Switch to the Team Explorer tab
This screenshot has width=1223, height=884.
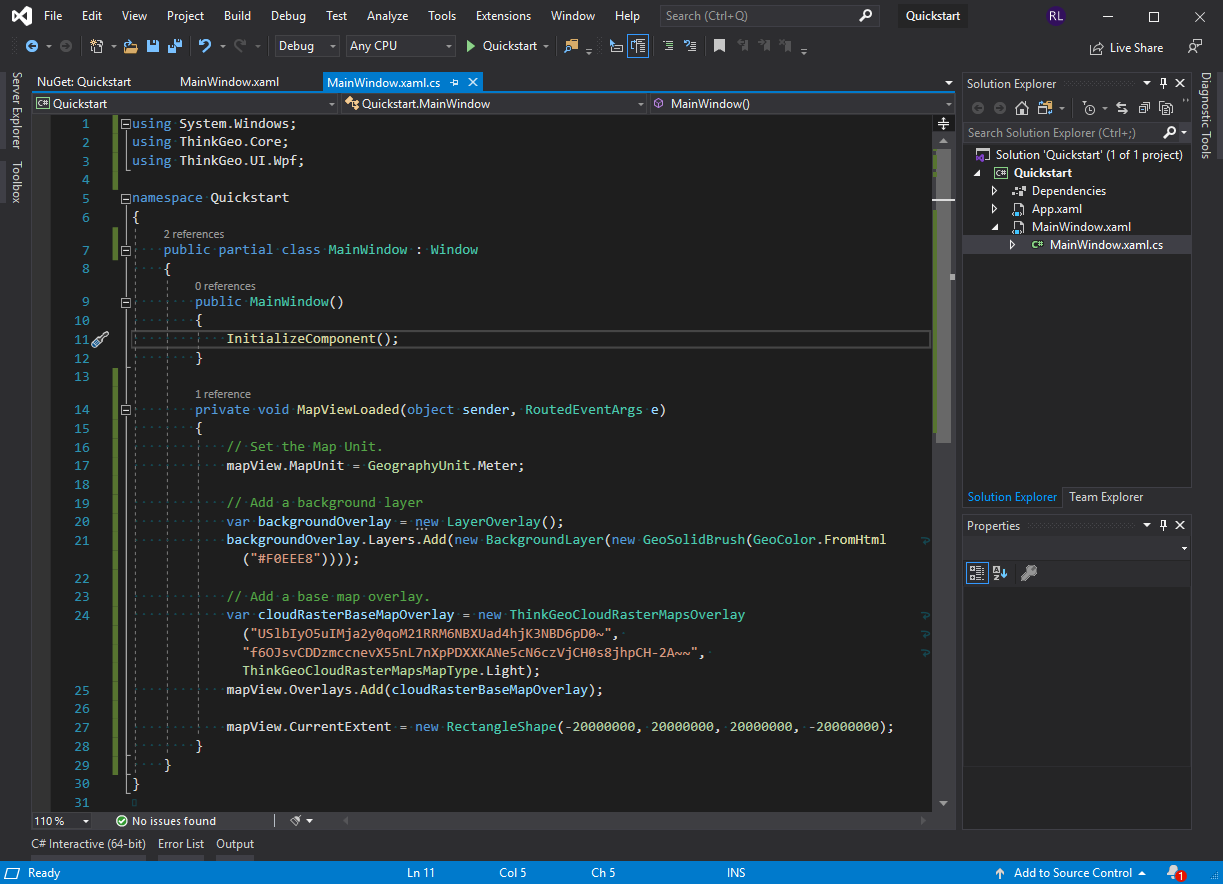[x=1106, y=497]
